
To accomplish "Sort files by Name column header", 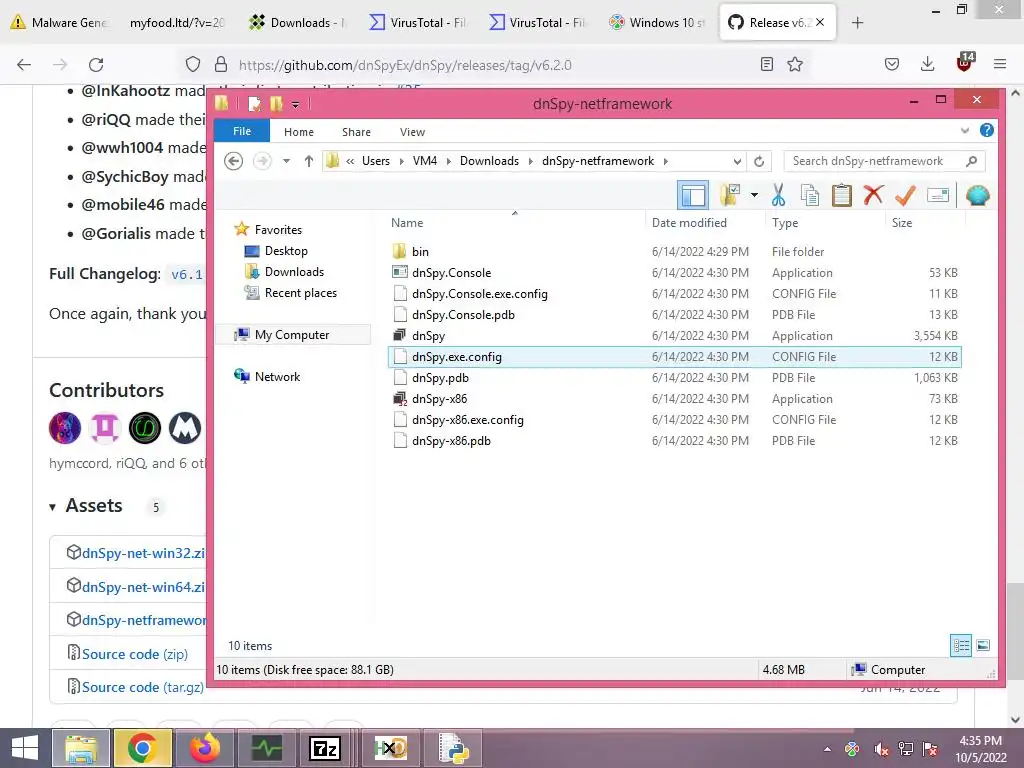I will (x=515, y=223).
